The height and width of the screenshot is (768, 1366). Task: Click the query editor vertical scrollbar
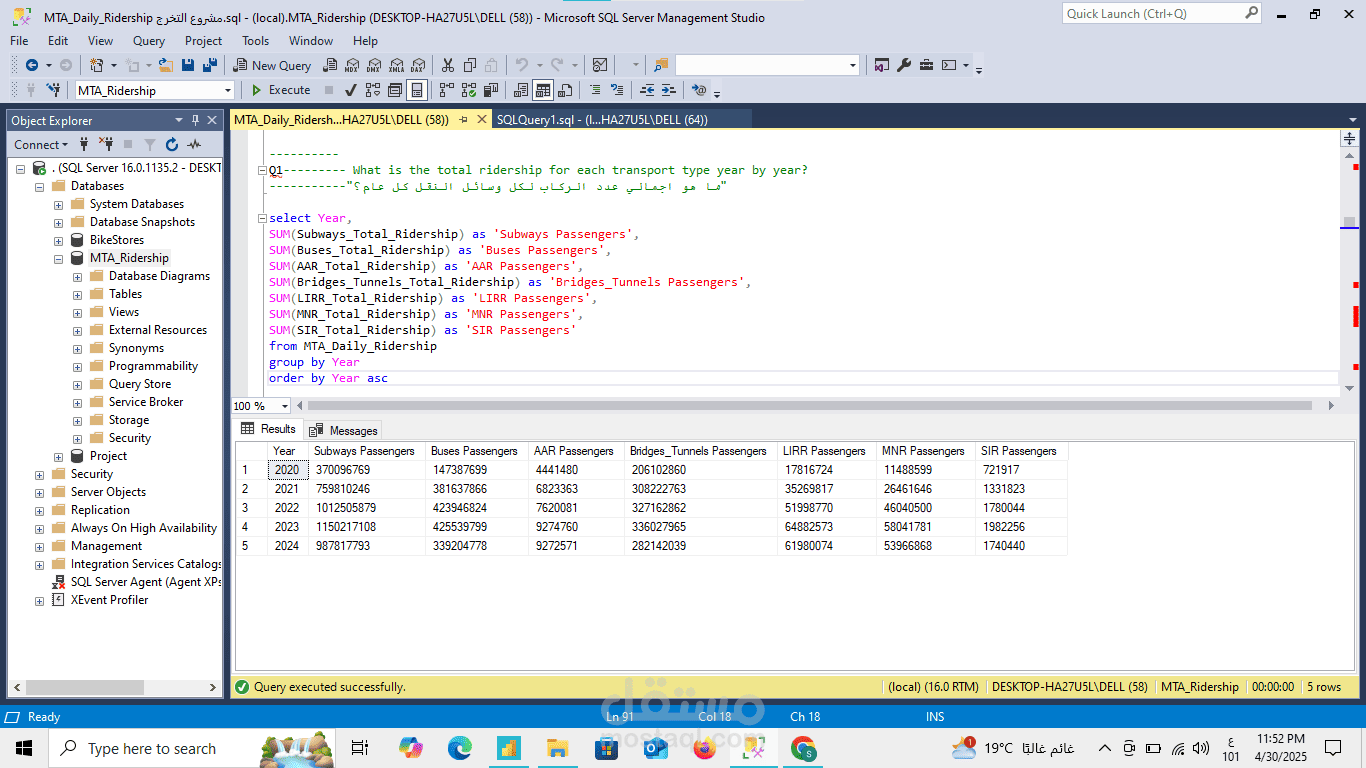(x=1349, y=222)
